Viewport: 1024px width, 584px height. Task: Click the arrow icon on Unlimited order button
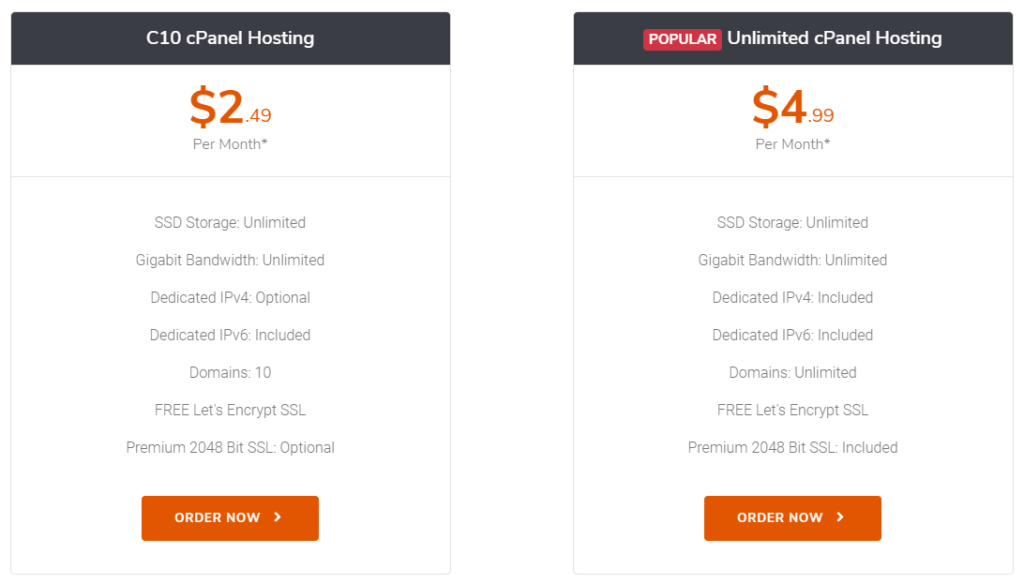pyautogui.click(x=840, y=517)
